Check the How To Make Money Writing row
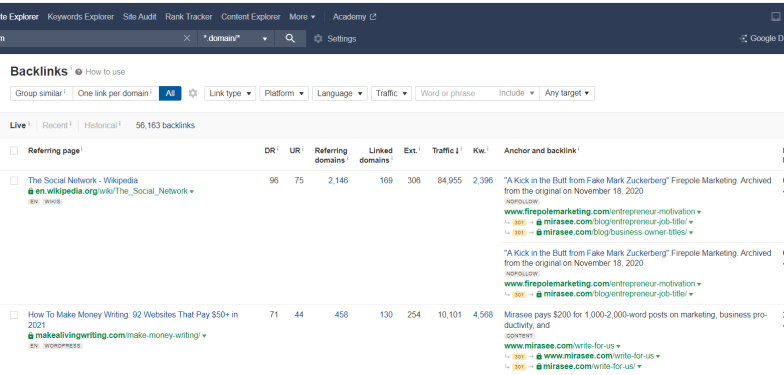The width and height of the screenshot is (784, 375). click(14, 315)
